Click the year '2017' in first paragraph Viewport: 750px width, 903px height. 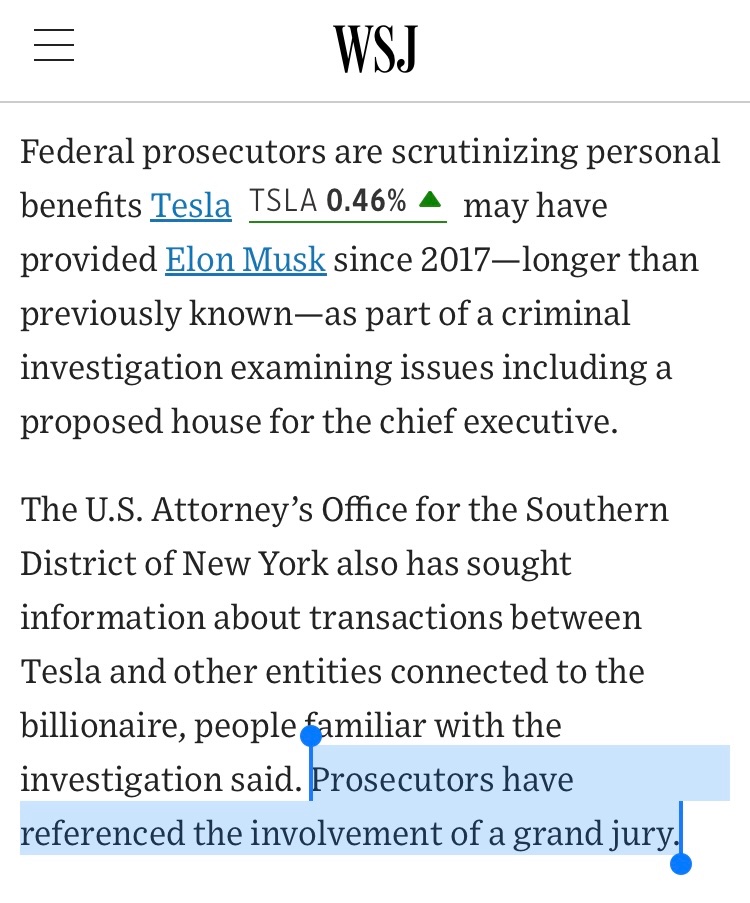[x=455, y=260]
